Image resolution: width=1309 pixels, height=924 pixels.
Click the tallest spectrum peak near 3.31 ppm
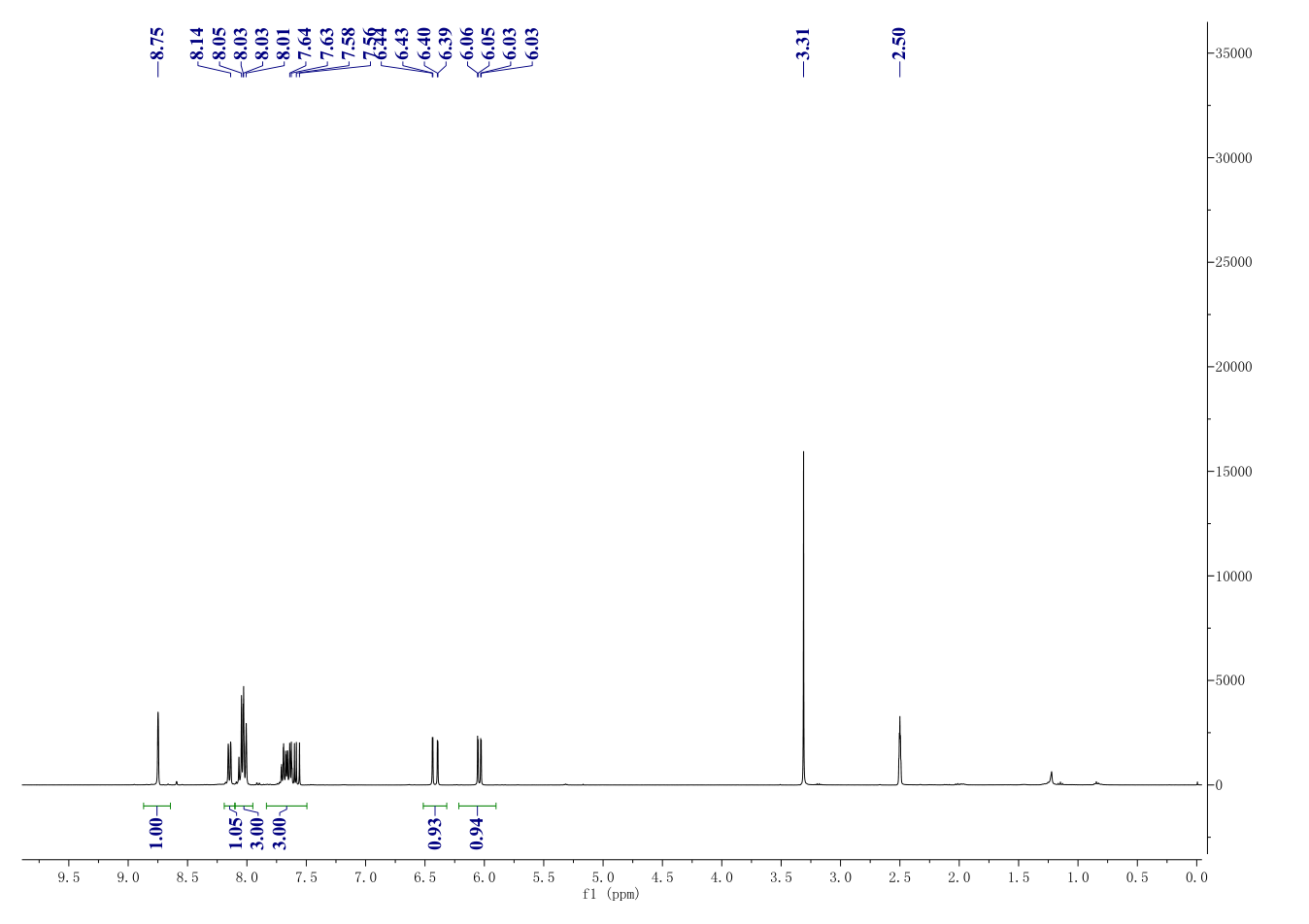803,617
